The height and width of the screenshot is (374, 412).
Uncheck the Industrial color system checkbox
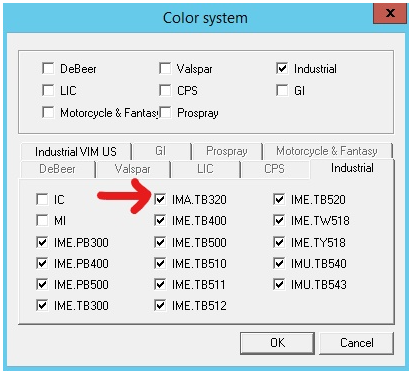click(x=282, y=69)
